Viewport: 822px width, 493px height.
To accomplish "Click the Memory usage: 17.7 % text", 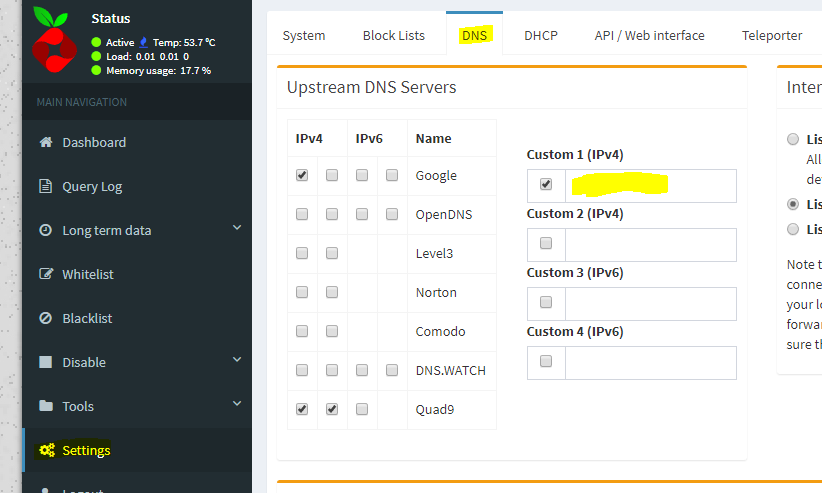I will click(159, 70).
